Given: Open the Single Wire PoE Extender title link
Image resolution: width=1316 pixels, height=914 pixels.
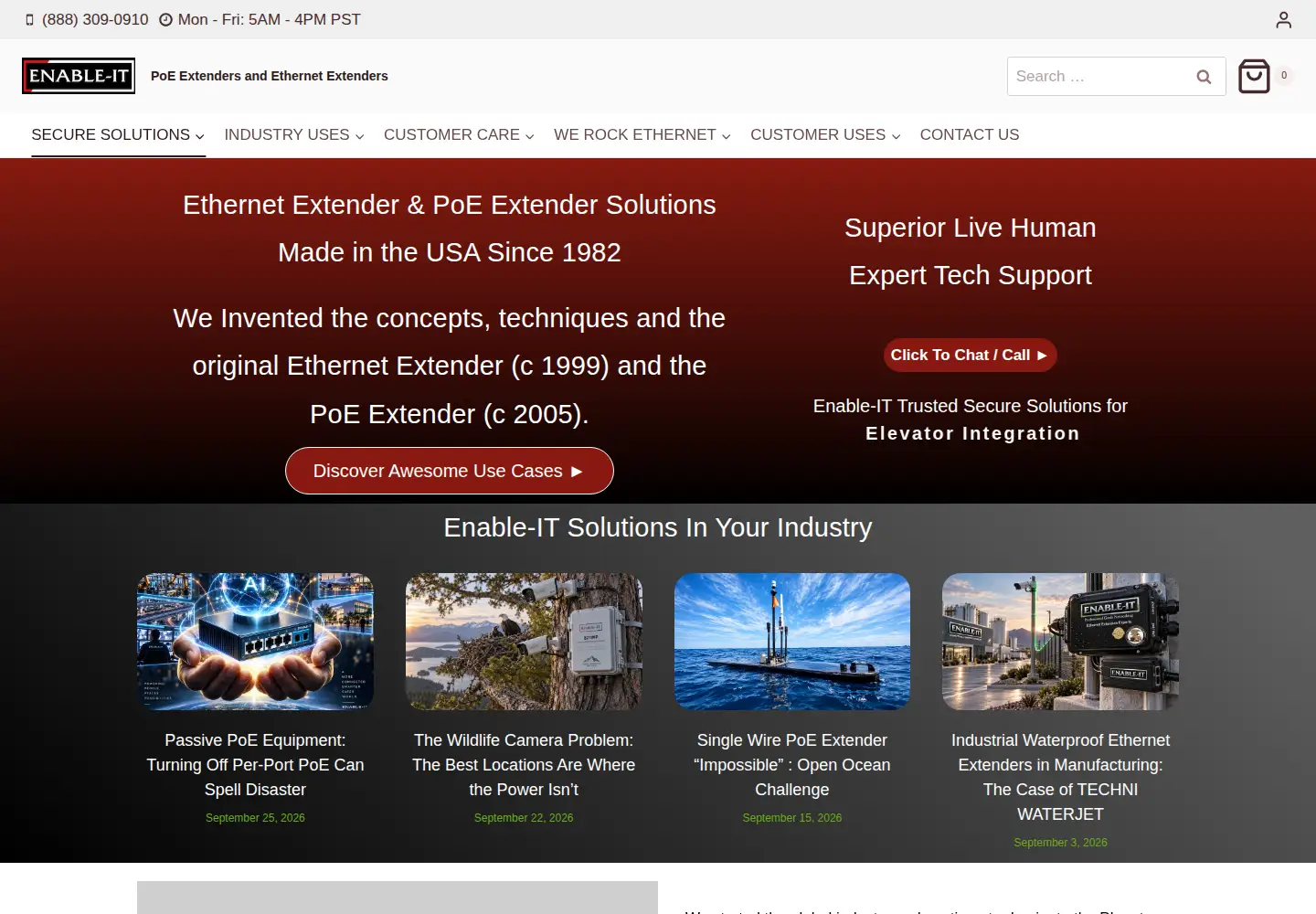Looking at the screenshot, I should click(792, 765).
